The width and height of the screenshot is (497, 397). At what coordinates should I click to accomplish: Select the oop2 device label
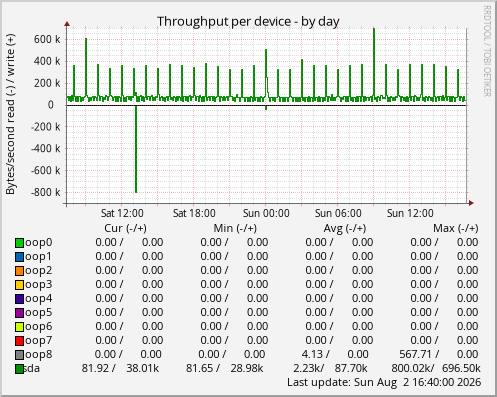point(39,271)
